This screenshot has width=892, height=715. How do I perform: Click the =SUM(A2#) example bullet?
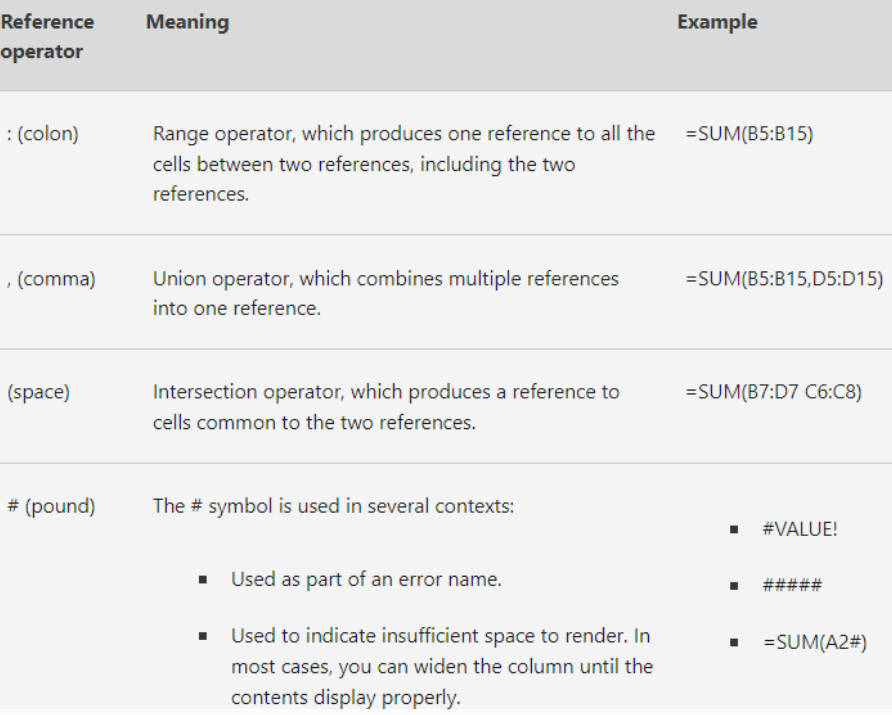point(815,642)
